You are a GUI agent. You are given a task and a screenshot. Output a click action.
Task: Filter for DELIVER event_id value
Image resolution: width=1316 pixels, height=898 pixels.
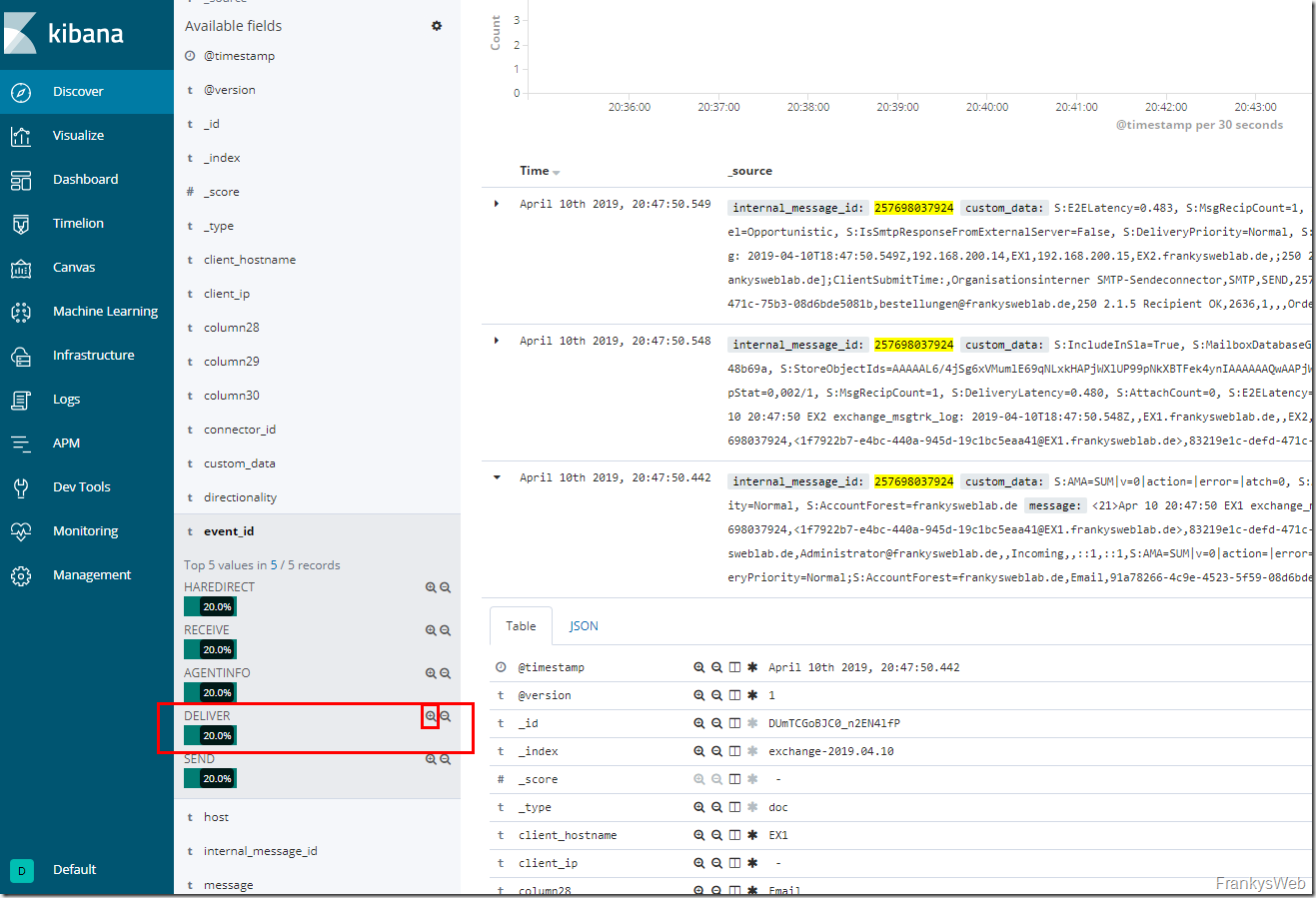pos(431,716)
